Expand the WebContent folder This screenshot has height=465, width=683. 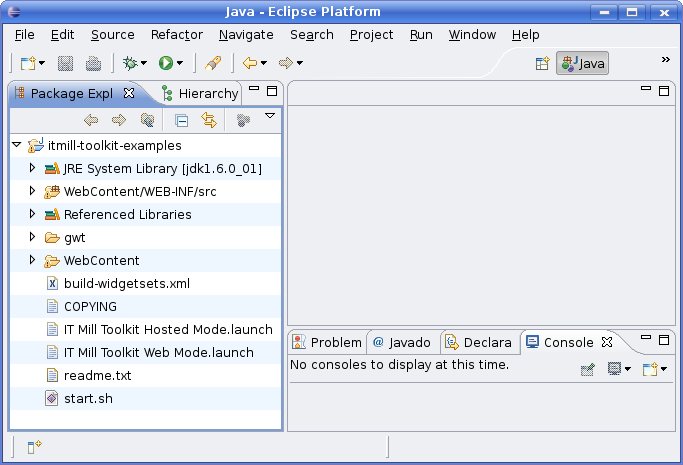32,260
